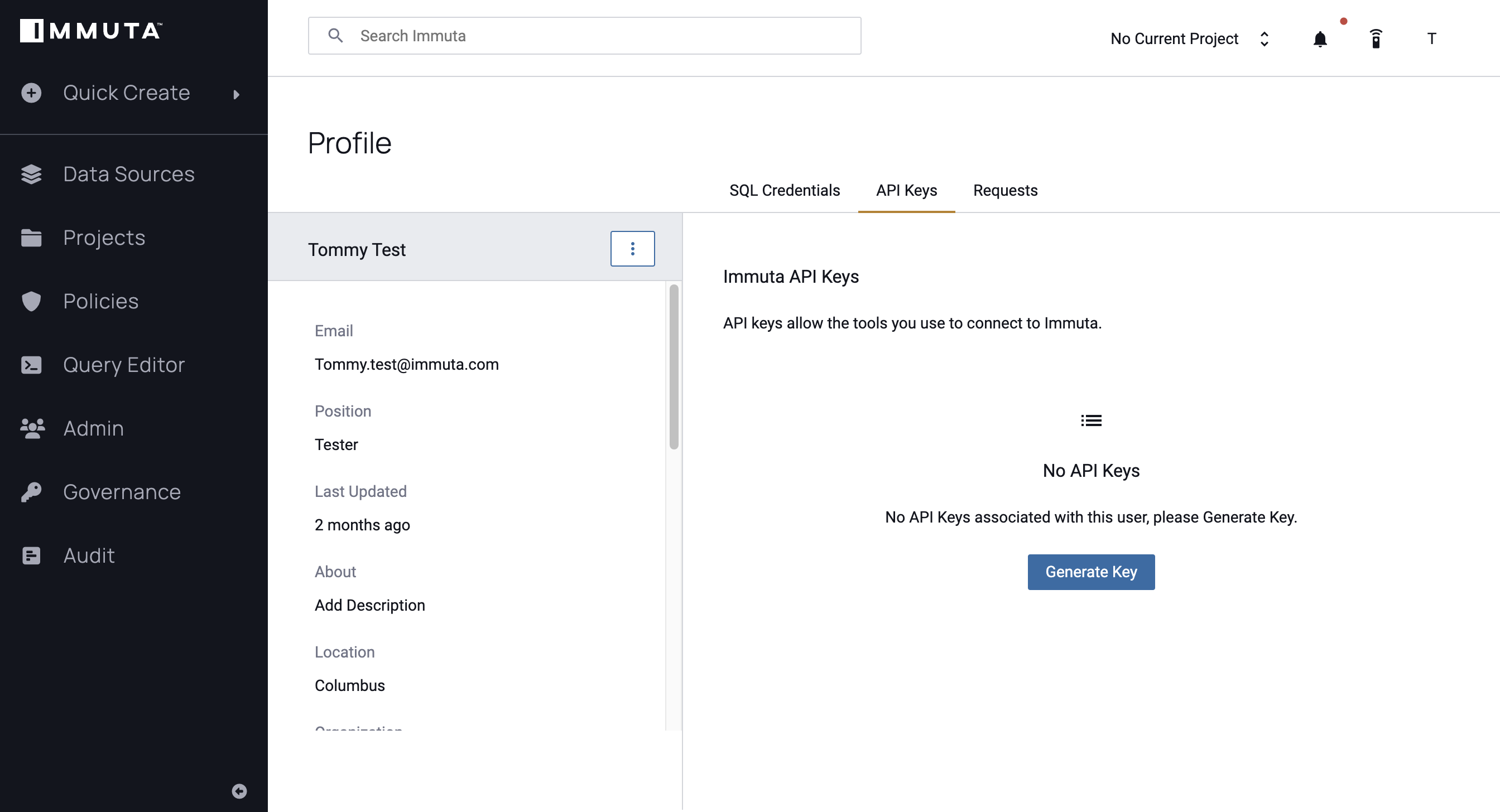This screenshot has height=812, width=1500.
Task: Open Query Editor label
Action: tap(124, 364)
